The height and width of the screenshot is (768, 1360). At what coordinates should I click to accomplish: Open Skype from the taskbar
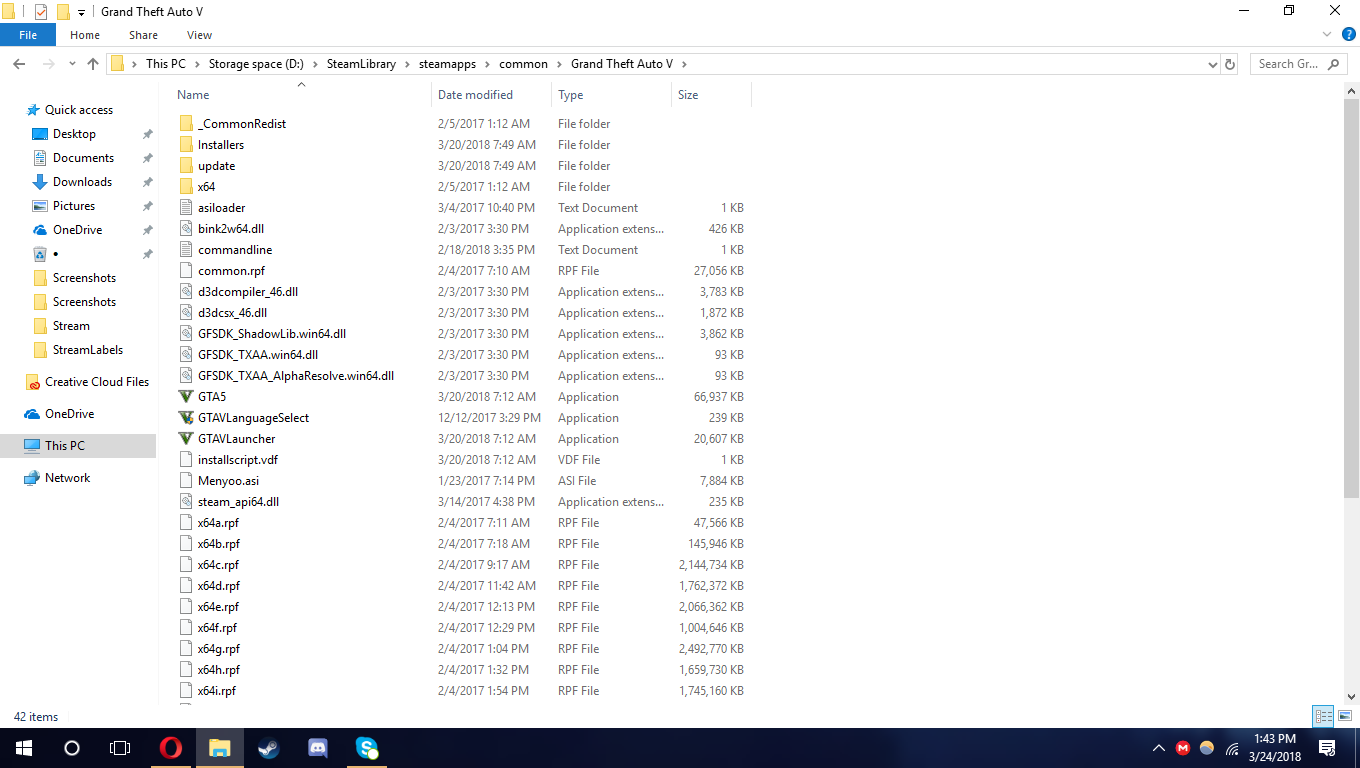click(367, 747)
